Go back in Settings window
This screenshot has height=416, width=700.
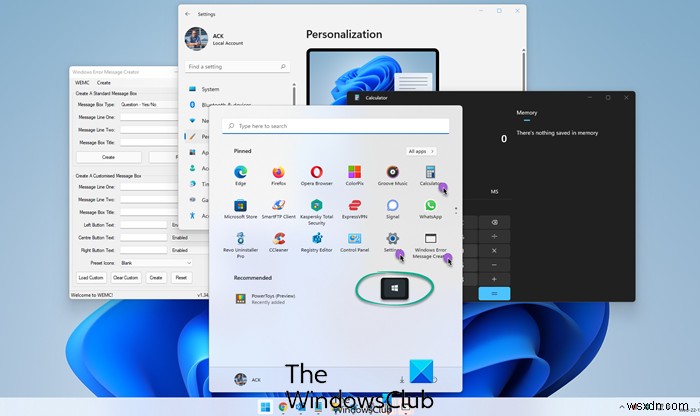click(188, 14)
